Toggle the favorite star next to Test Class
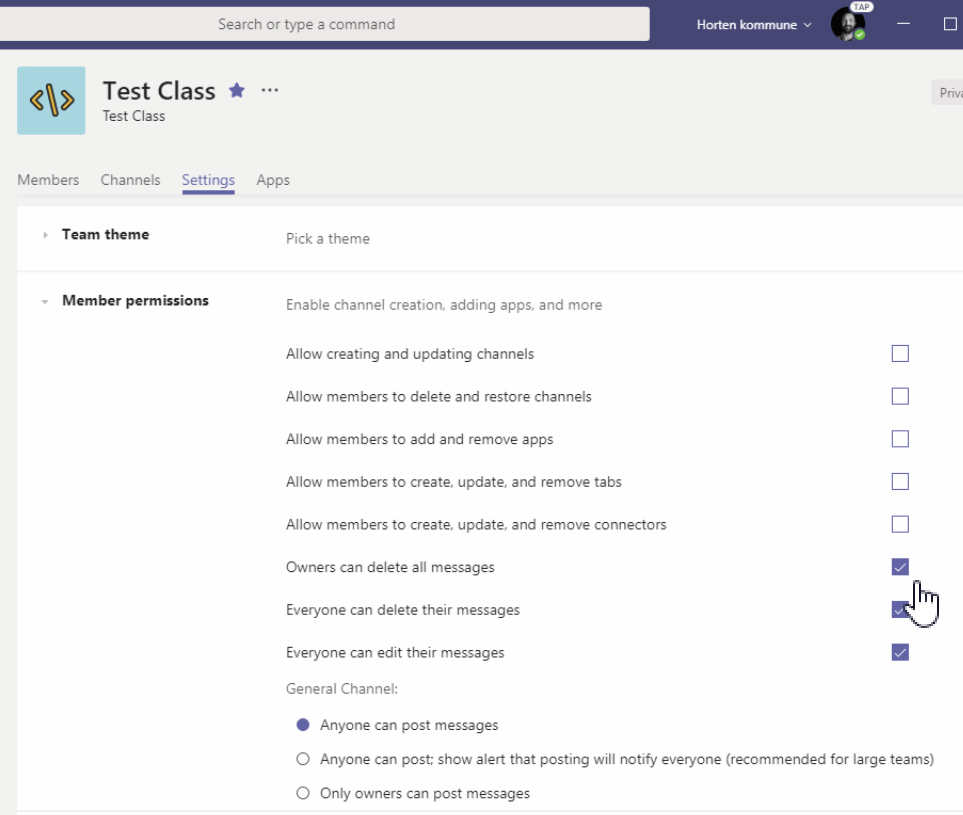 (236, 90)
